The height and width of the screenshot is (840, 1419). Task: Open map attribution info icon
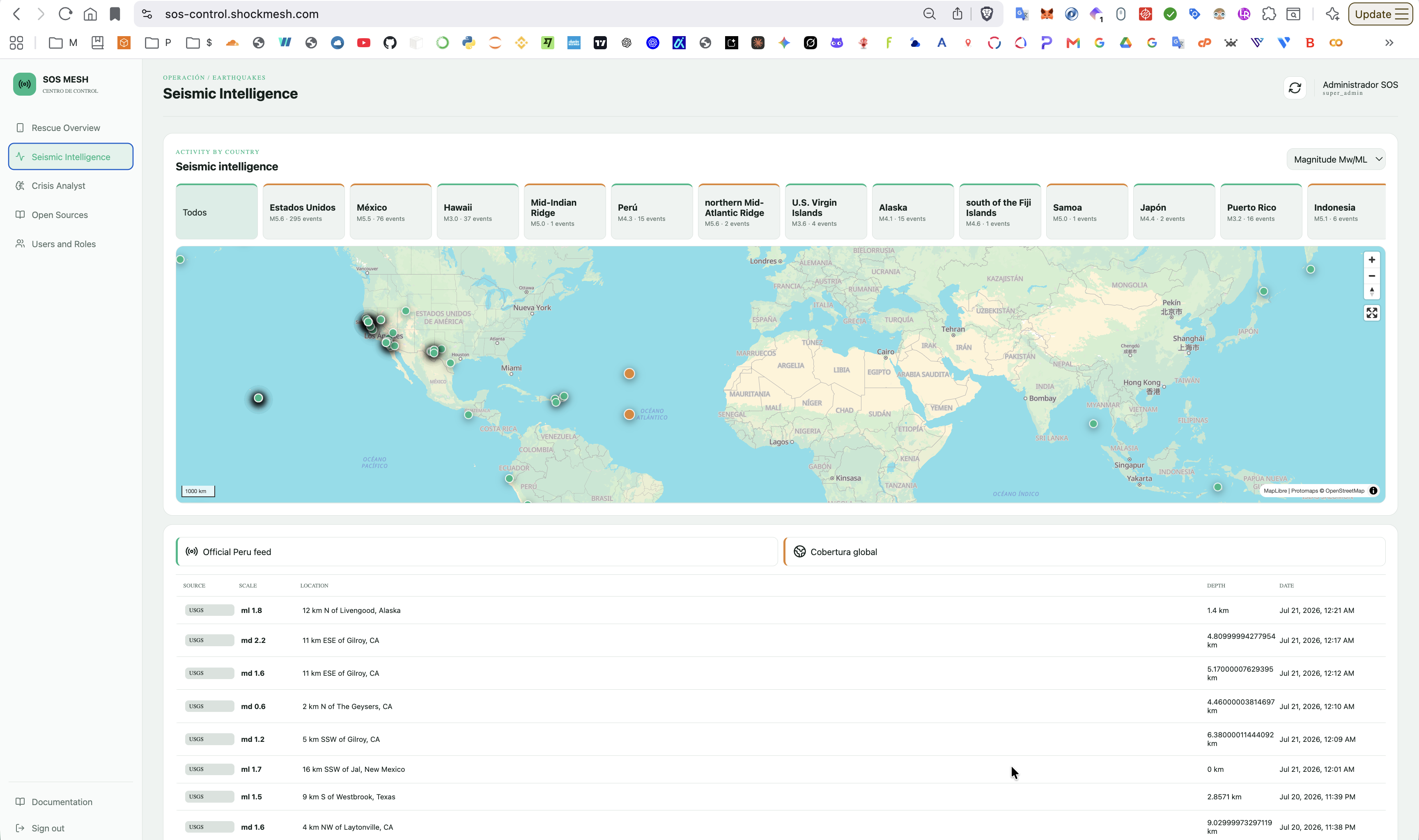(x=1373, y=491)
